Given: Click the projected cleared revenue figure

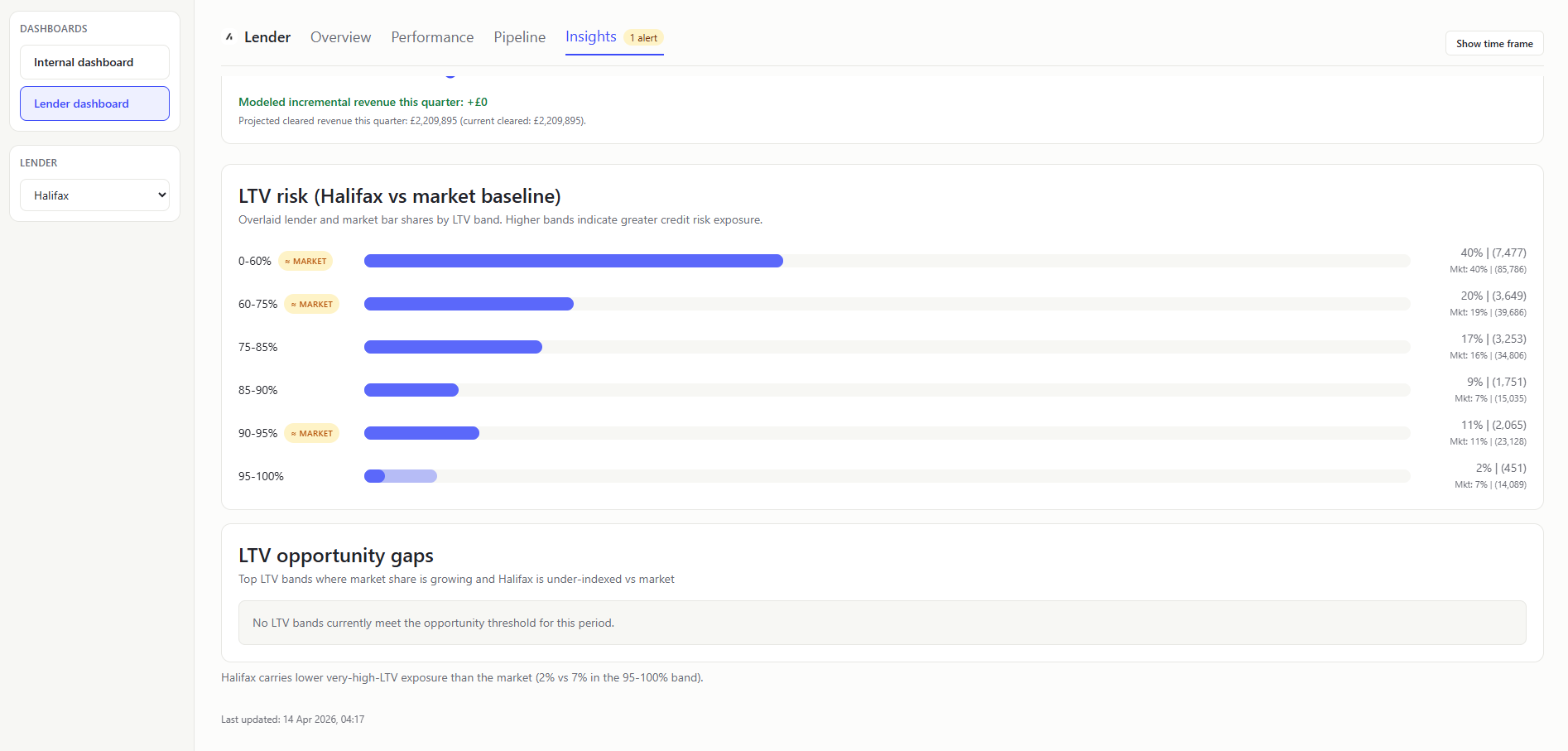Looking at the screenshot, I should point(411,121).
